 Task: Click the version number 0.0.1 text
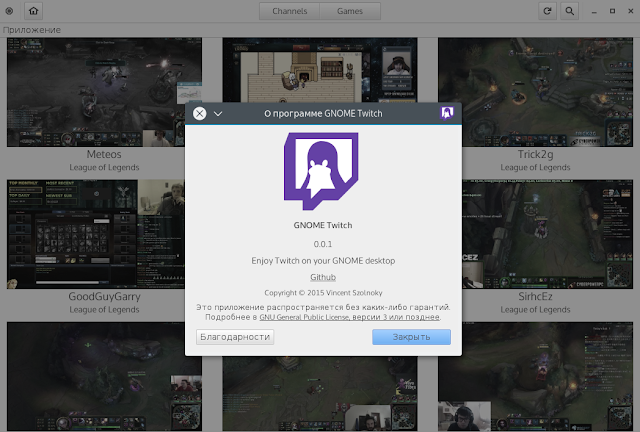tap(323, 244)
